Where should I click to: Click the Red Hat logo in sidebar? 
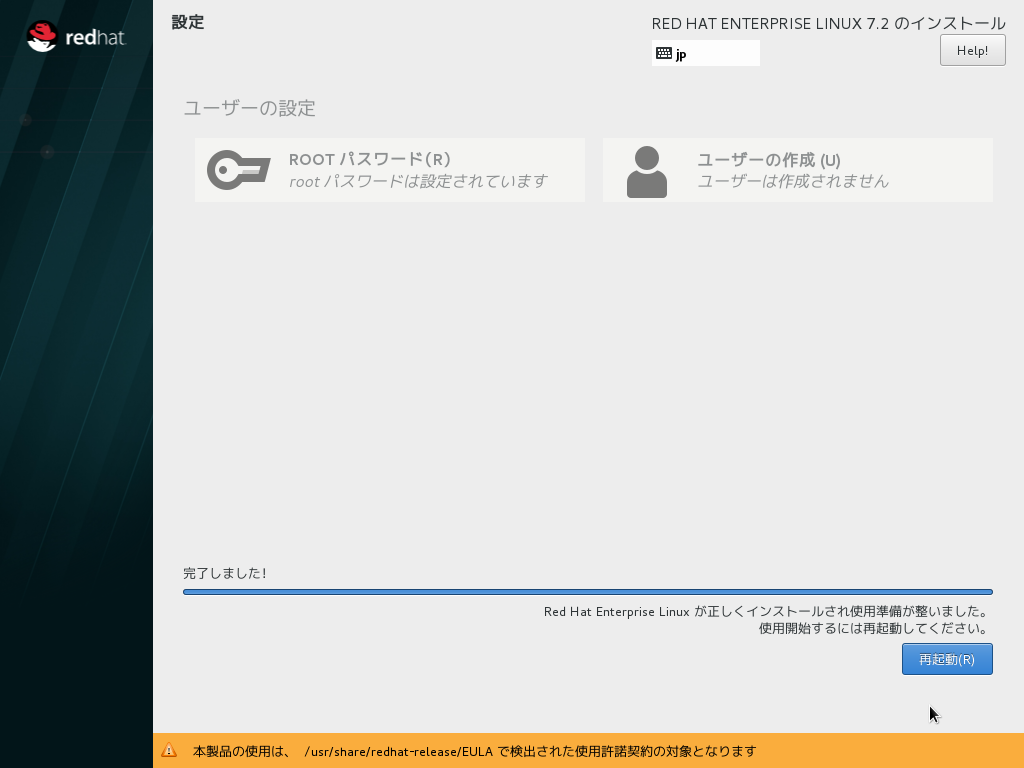tap(76, 37)
